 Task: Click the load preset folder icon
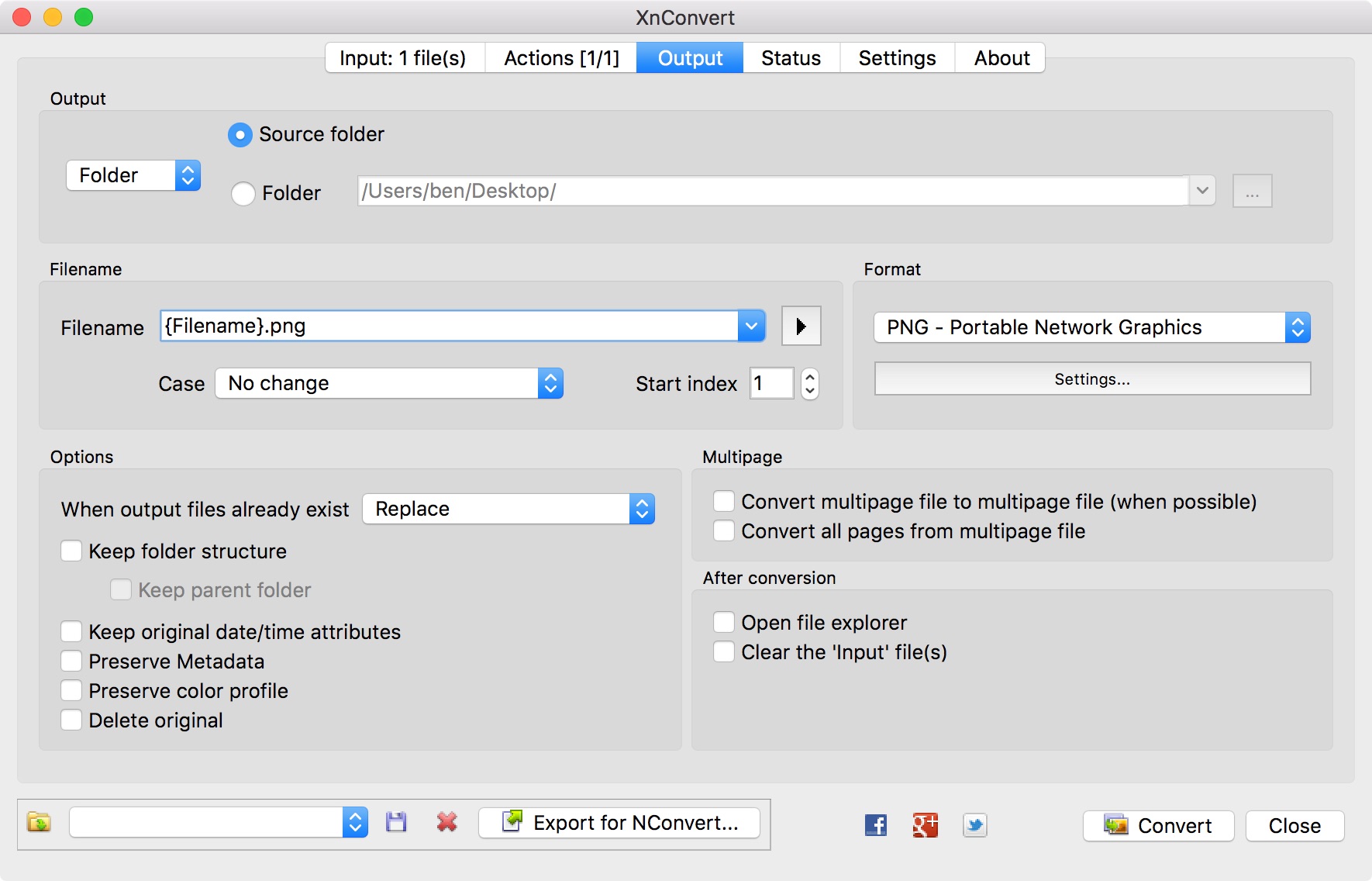39,823
